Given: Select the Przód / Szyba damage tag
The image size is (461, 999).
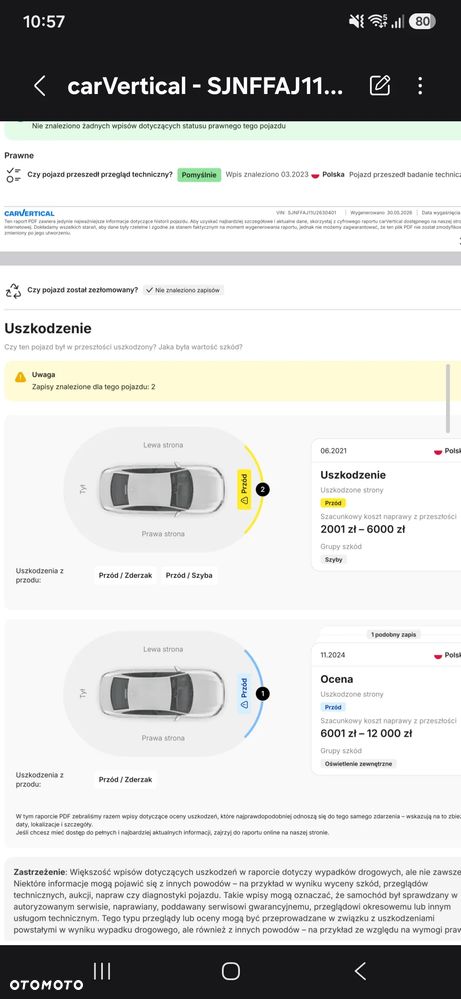Looking at the screenshot, I should click(x=189, y=575).
